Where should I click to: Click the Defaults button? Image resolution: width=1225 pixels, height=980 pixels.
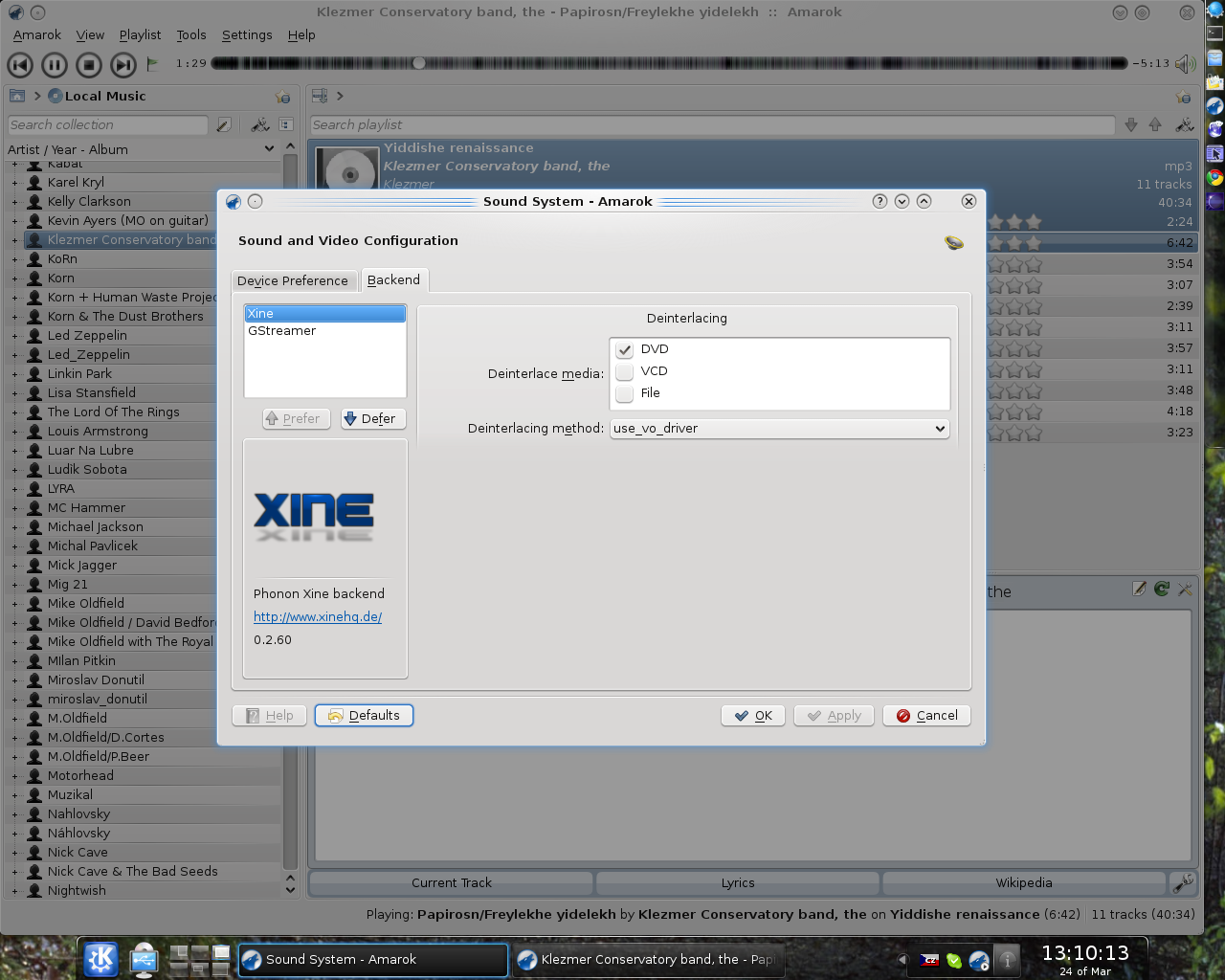pyautogui.click(x=364, y=715)
